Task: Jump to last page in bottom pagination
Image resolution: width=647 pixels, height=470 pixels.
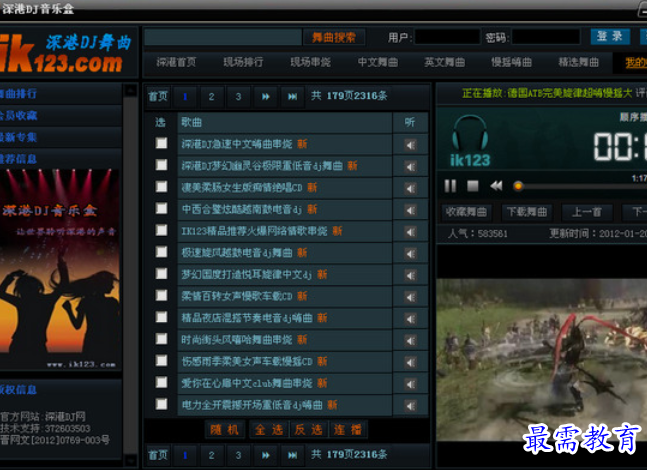Action: pos(292,455)
